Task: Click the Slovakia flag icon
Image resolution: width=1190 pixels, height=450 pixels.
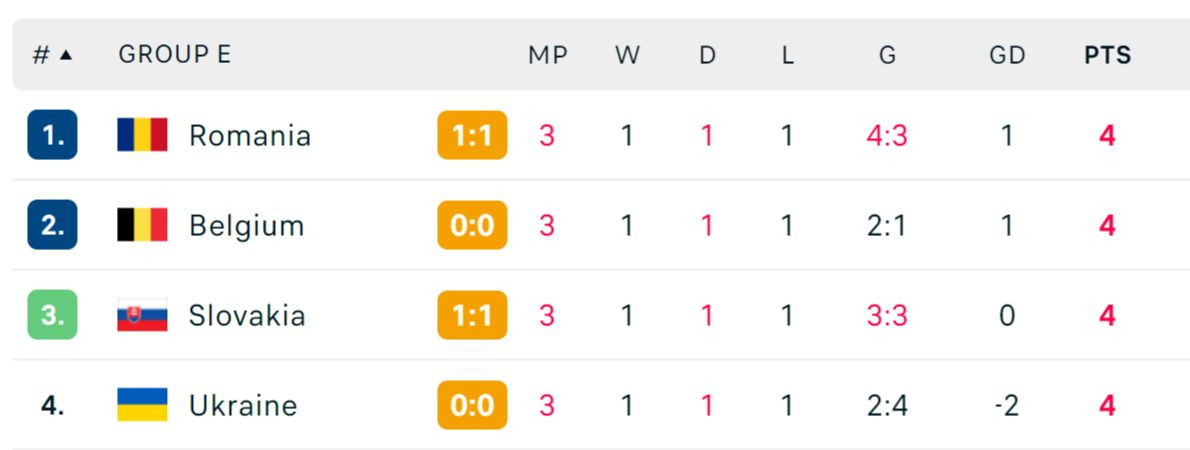Action: tap(142, 315)
